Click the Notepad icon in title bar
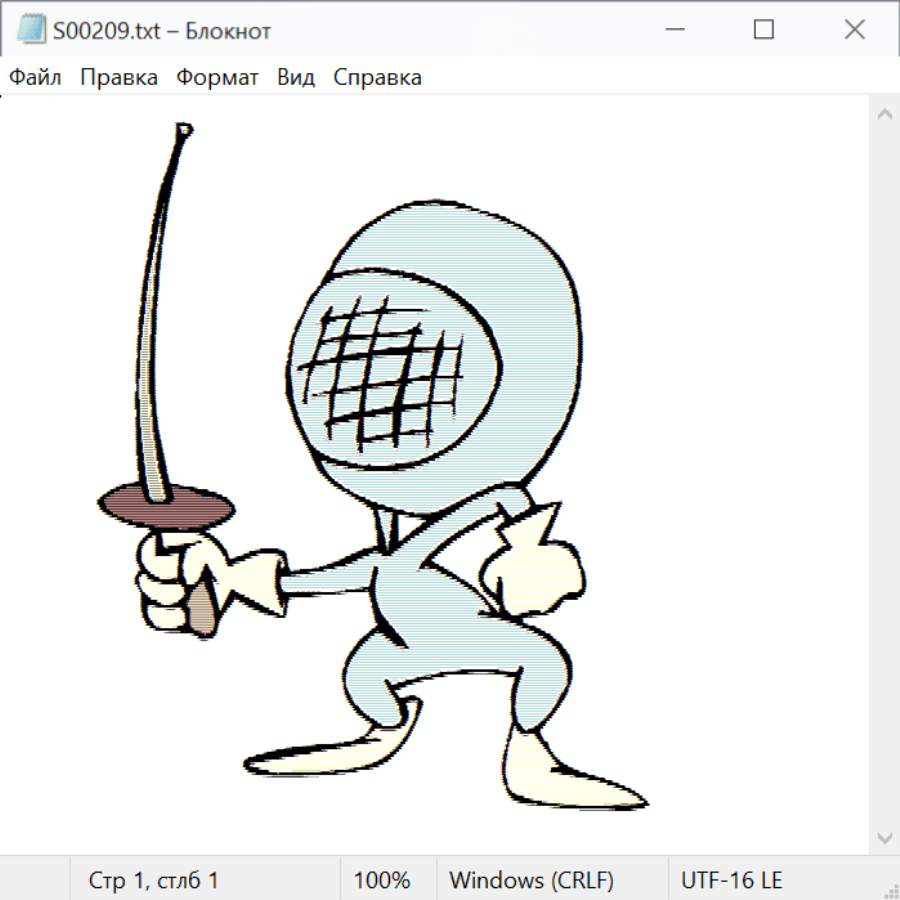 (x=31, y=30)
